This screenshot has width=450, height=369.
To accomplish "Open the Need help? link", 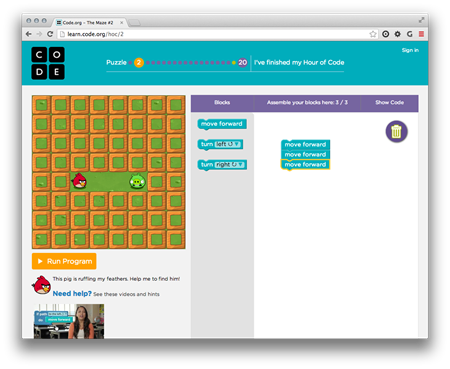I will 72,293.
